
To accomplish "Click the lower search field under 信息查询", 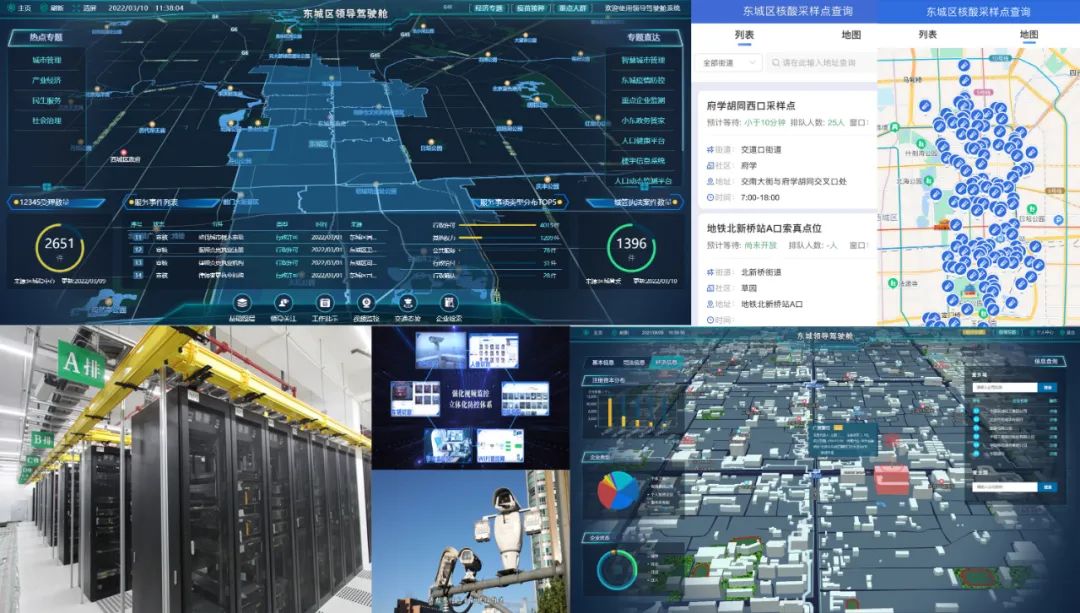I will coord(1005,487).
